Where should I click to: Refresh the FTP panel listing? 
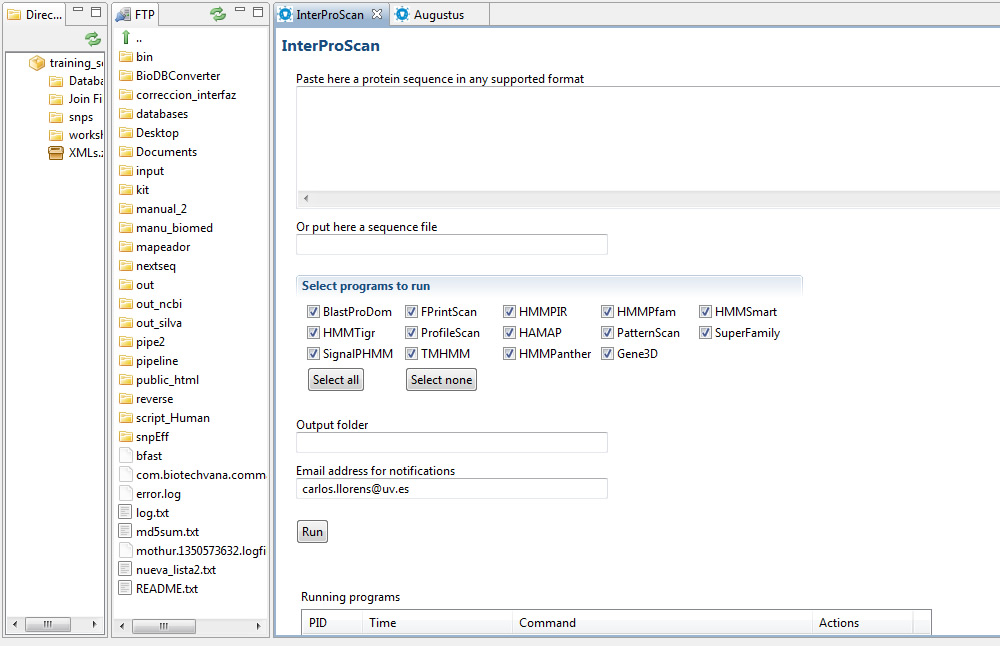click(x=217, y=14)
